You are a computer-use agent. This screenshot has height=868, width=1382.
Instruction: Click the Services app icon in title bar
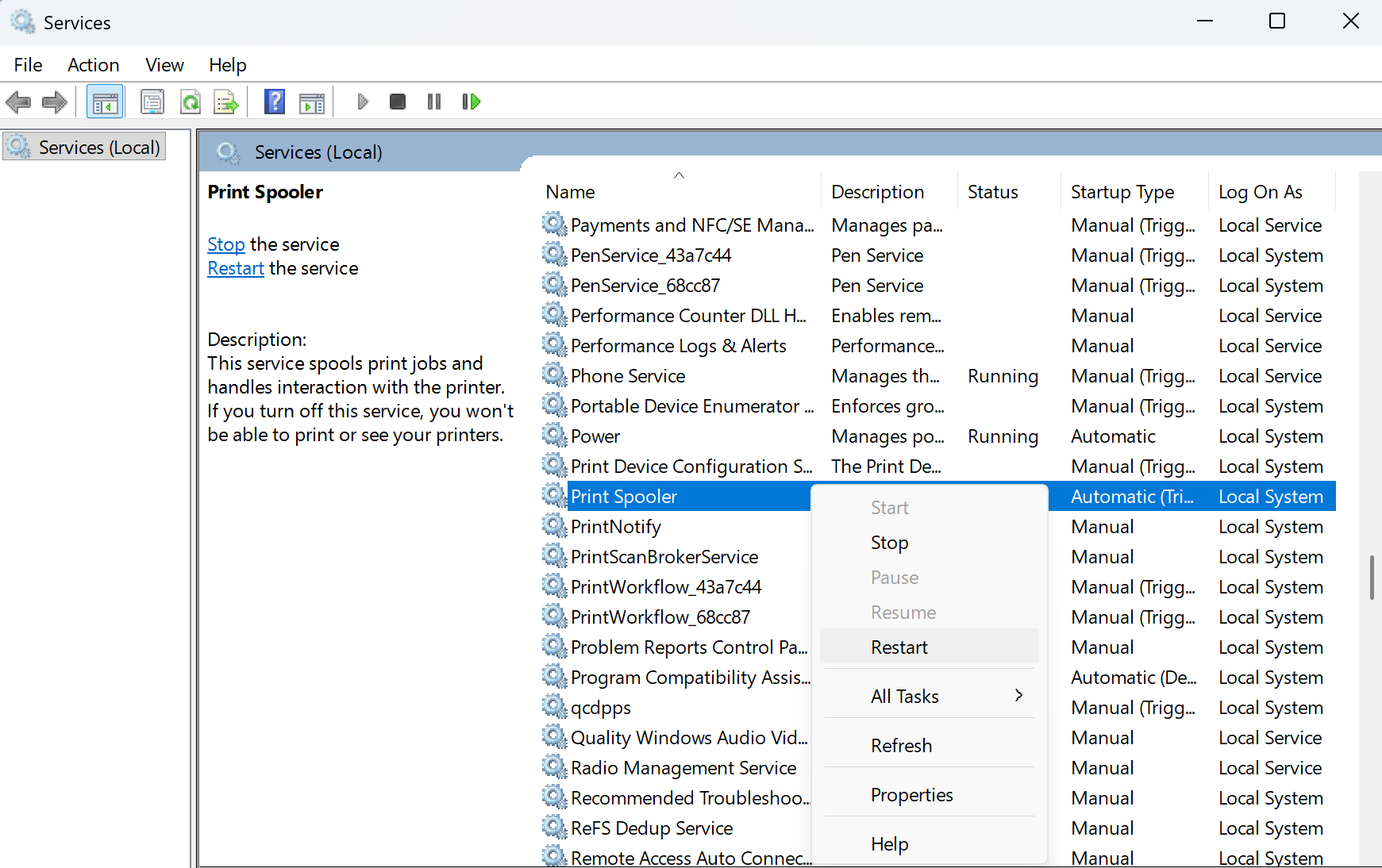click(22, 21)
